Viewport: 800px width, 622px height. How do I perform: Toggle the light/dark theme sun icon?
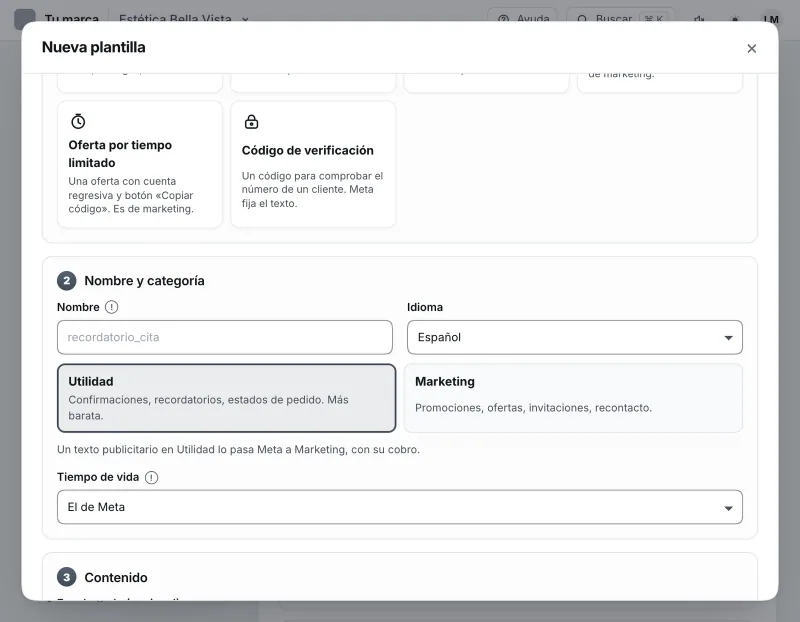point(735,19)
